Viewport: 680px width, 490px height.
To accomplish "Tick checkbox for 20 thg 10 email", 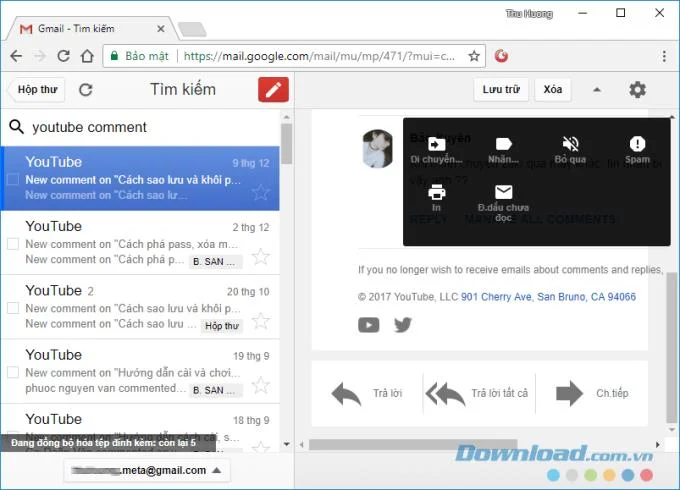I will point(13,308).
